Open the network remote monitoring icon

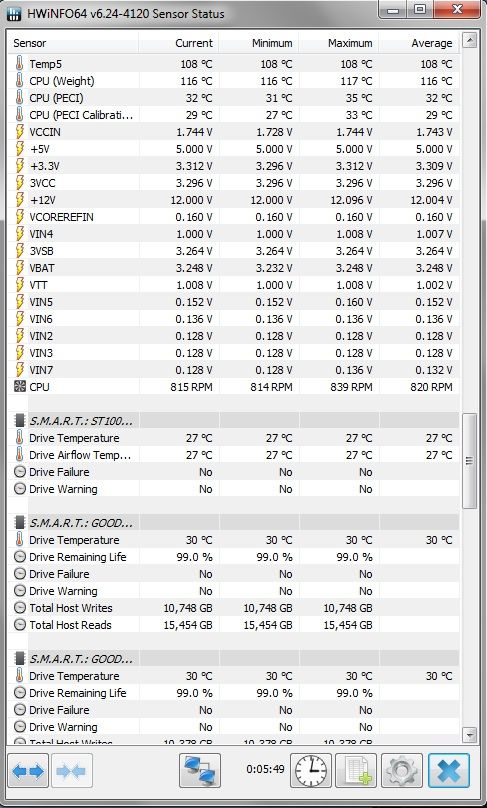pos(200,770)
